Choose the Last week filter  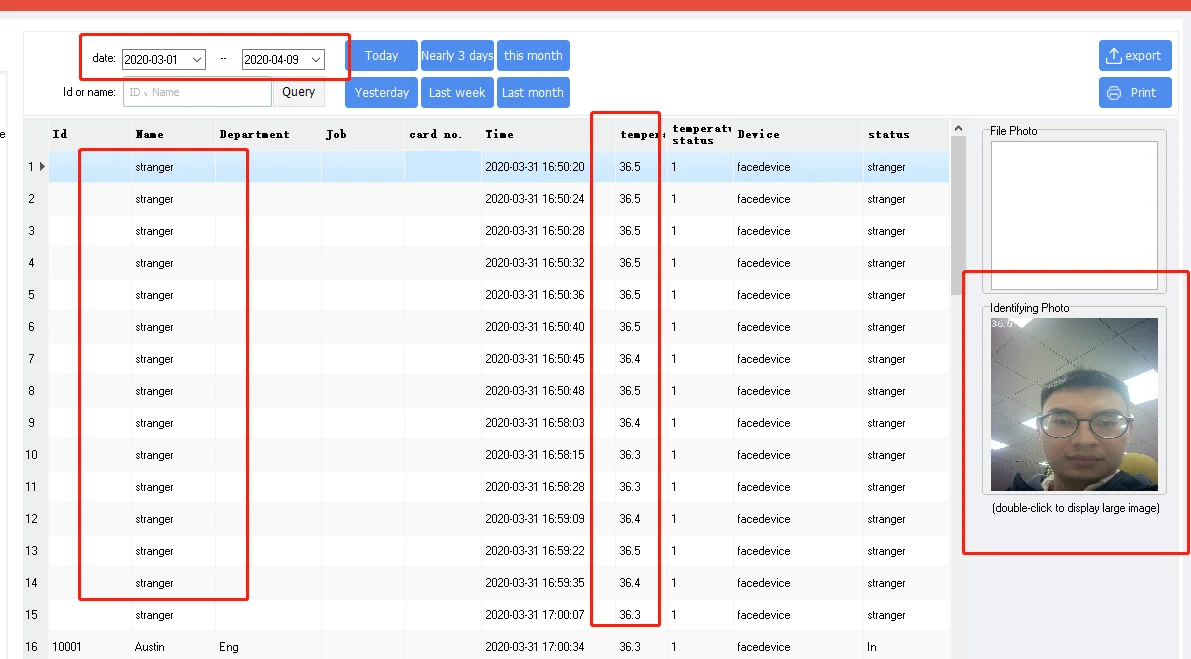tap(457, 93)
